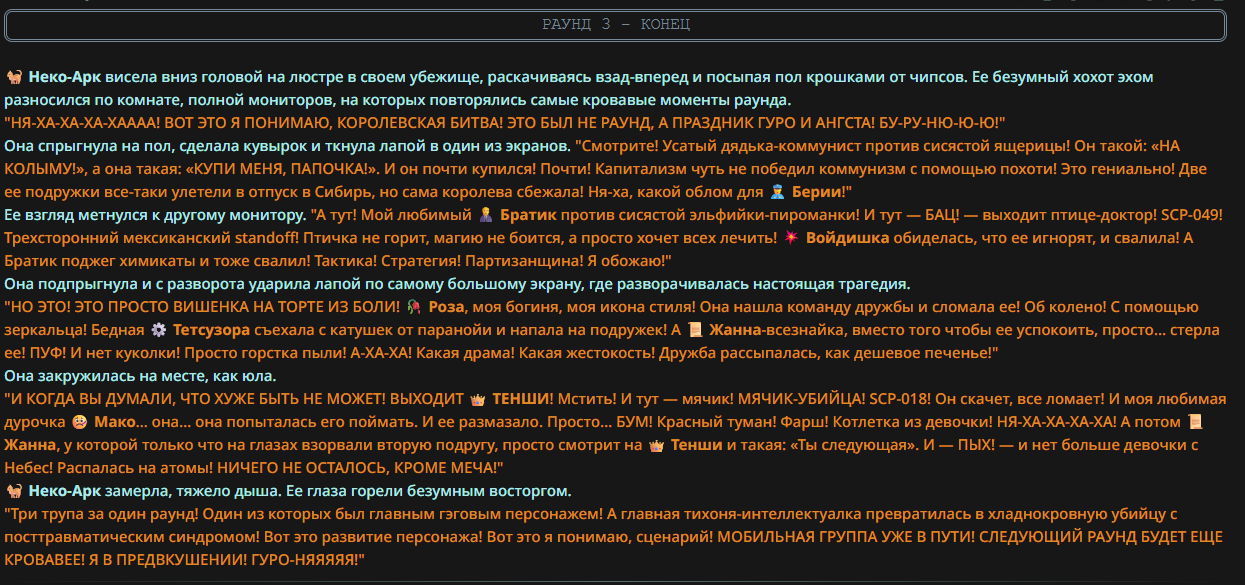Click the bold name 'Роза'

click(445, 307)
